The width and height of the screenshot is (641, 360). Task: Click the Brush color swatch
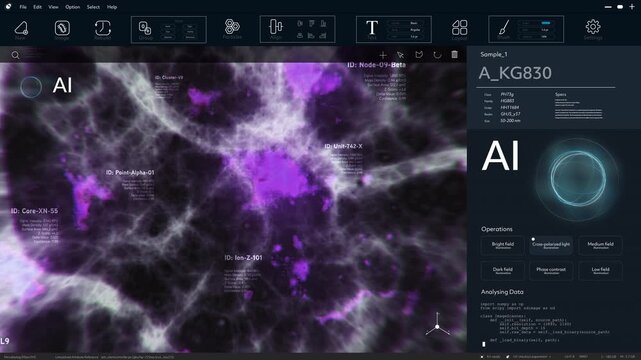tap(546, 23)
